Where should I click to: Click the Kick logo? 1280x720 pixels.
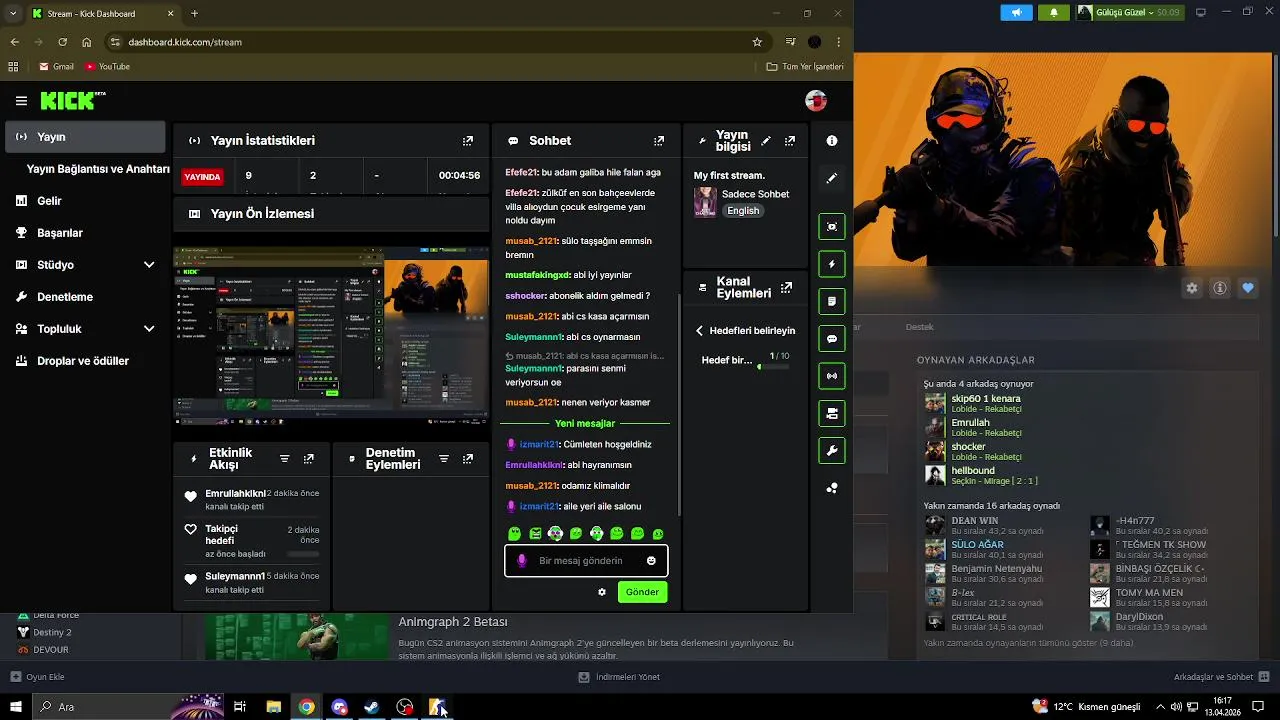click(x=72, y=100)
